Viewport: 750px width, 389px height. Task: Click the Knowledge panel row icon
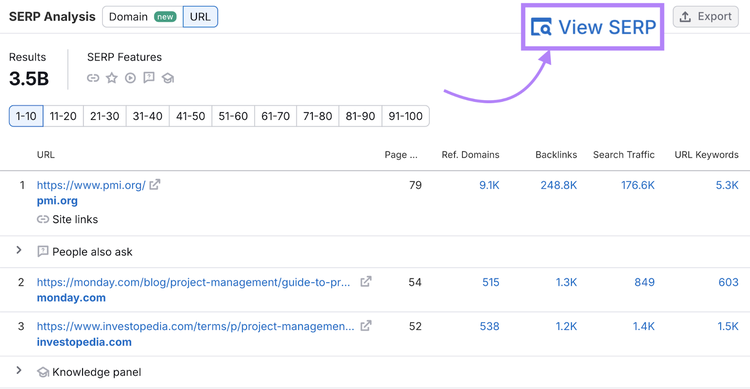point(43,372)
